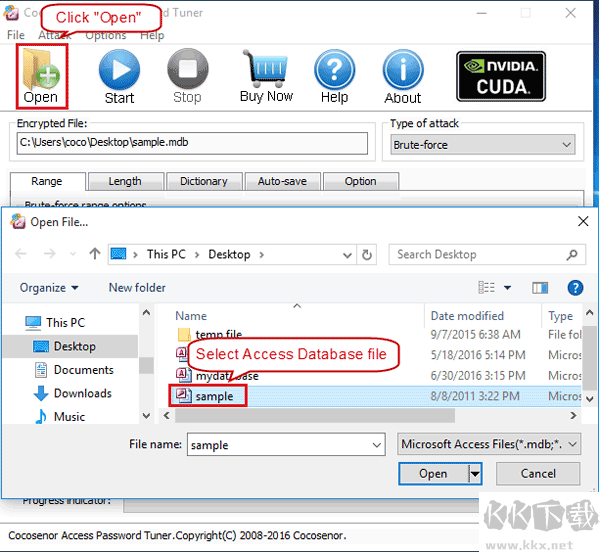Start the password attack
The image size is (600, 552).
coord(119,77)
